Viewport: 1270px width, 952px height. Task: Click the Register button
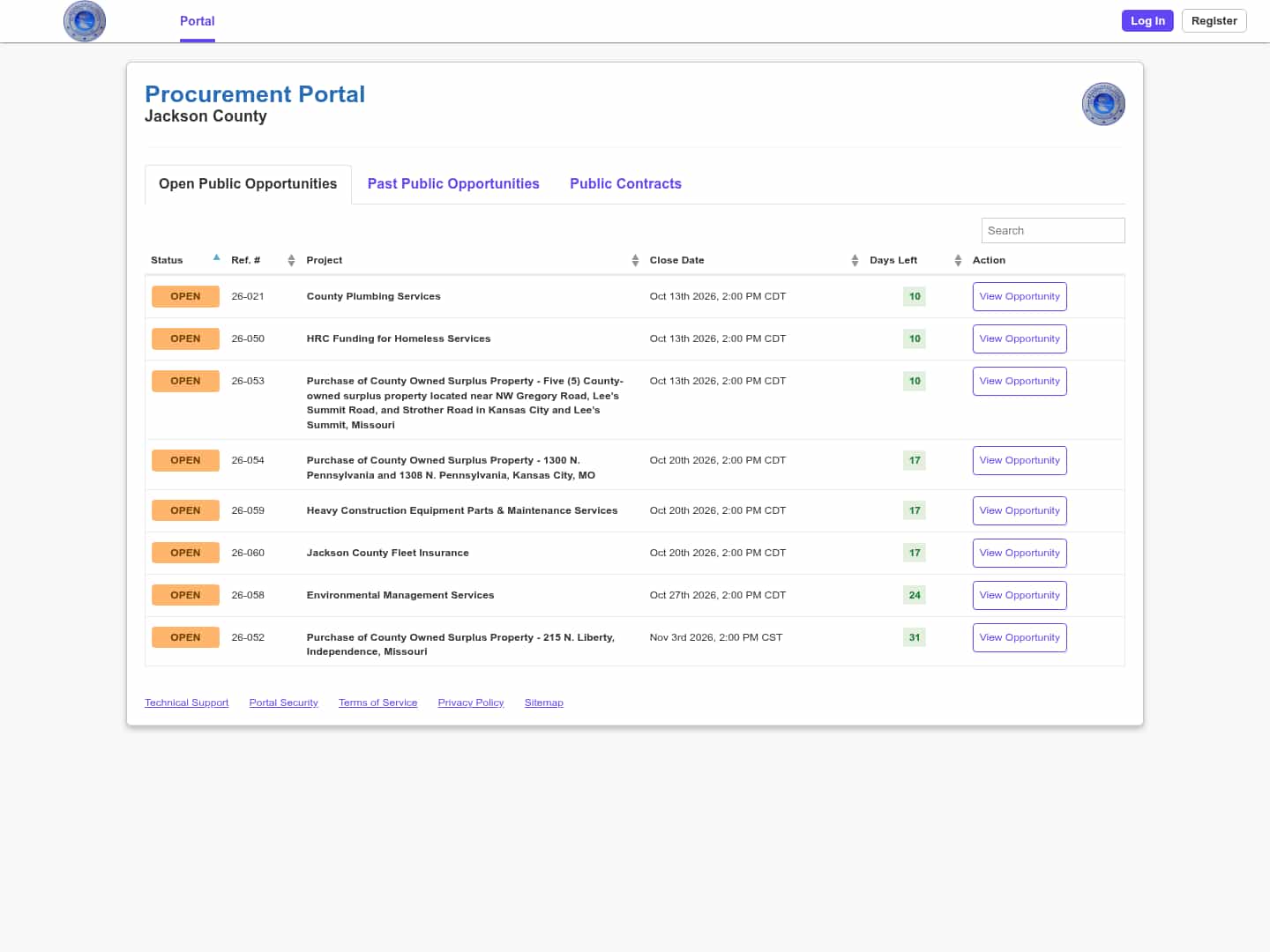1214,21
